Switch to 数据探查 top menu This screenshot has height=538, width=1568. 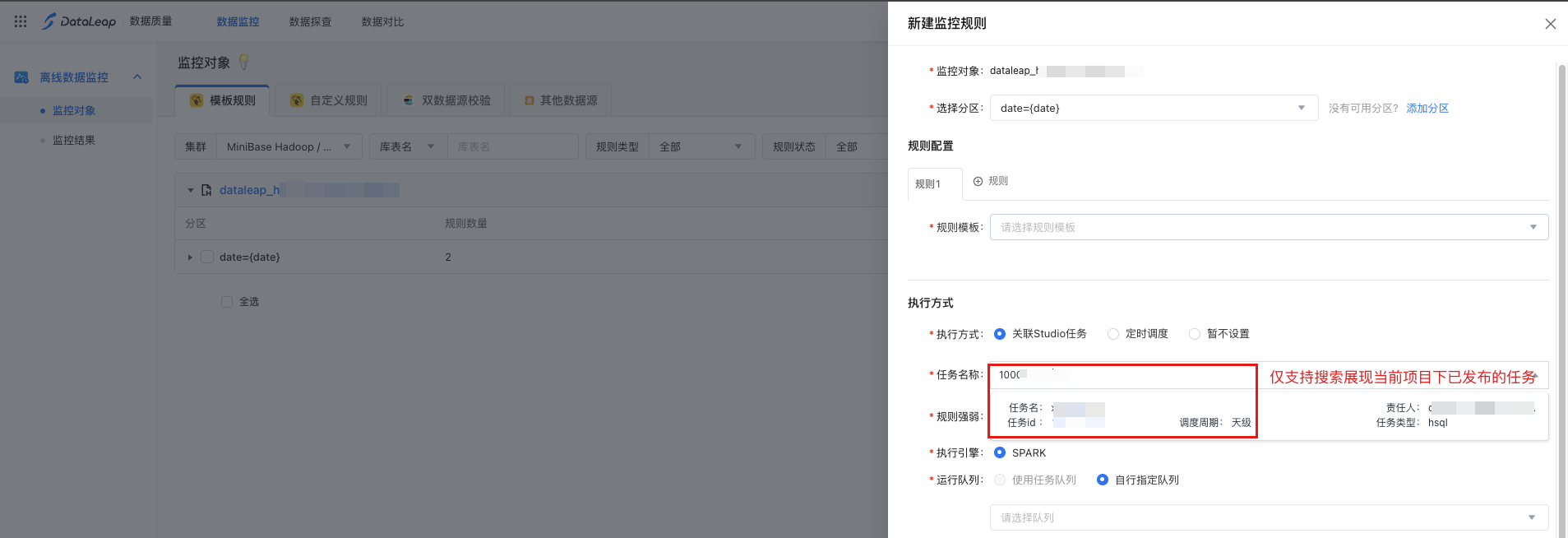[x=310, y=22]
